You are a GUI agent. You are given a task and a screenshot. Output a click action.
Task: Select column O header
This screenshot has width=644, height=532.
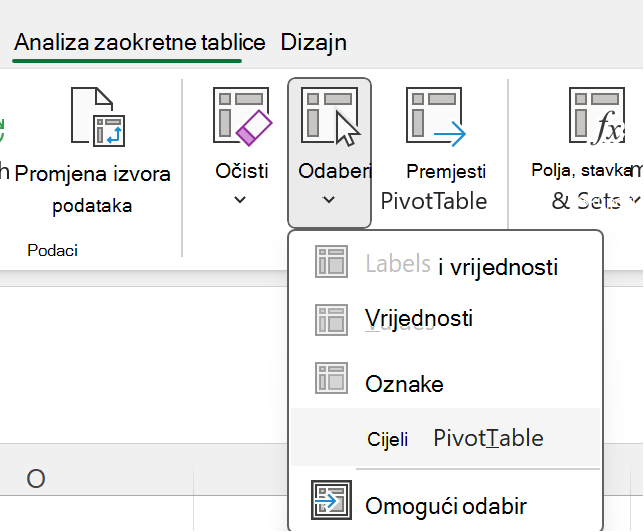click(x=36, y=479)
